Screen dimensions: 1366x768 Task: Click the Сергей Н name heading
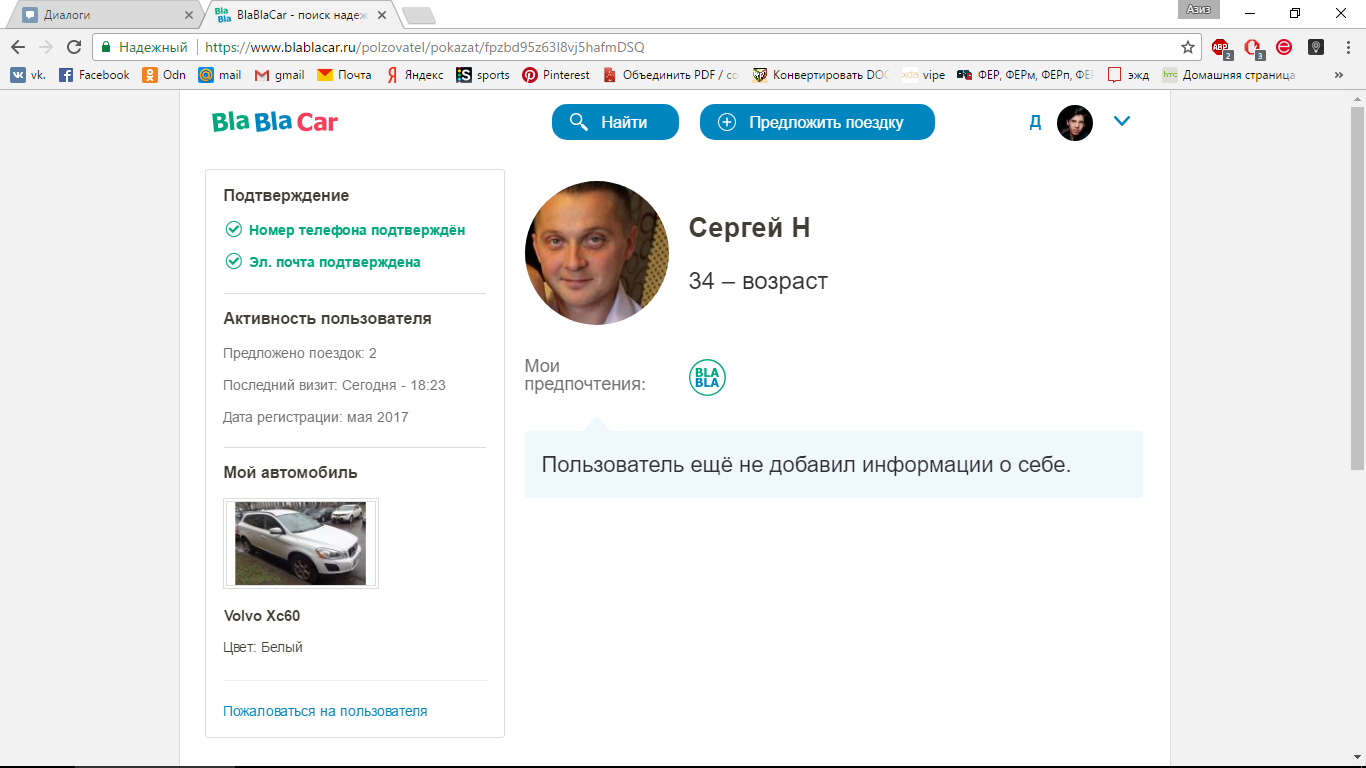tap(749, 228)
